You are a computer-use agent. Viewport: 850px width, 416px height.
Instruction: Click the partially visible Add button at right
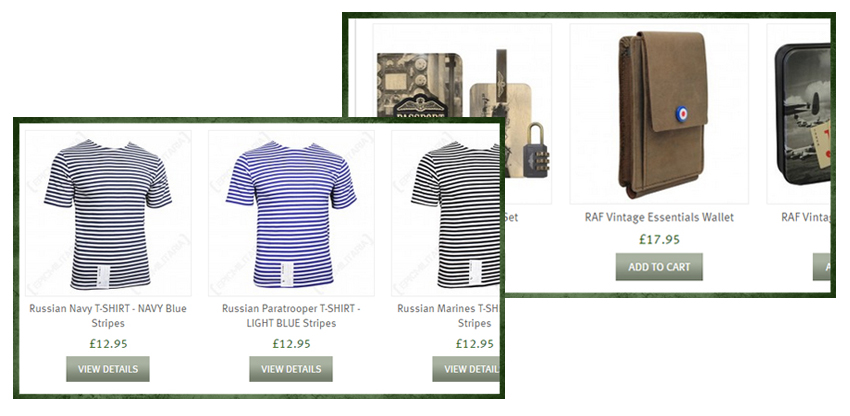coord(821,267)
